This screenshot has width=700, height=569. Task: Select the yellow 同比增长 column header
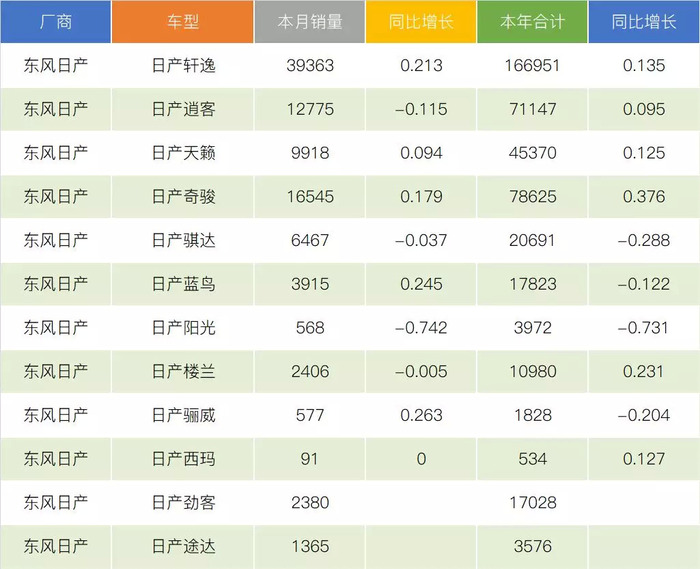(x=421, y=22)
